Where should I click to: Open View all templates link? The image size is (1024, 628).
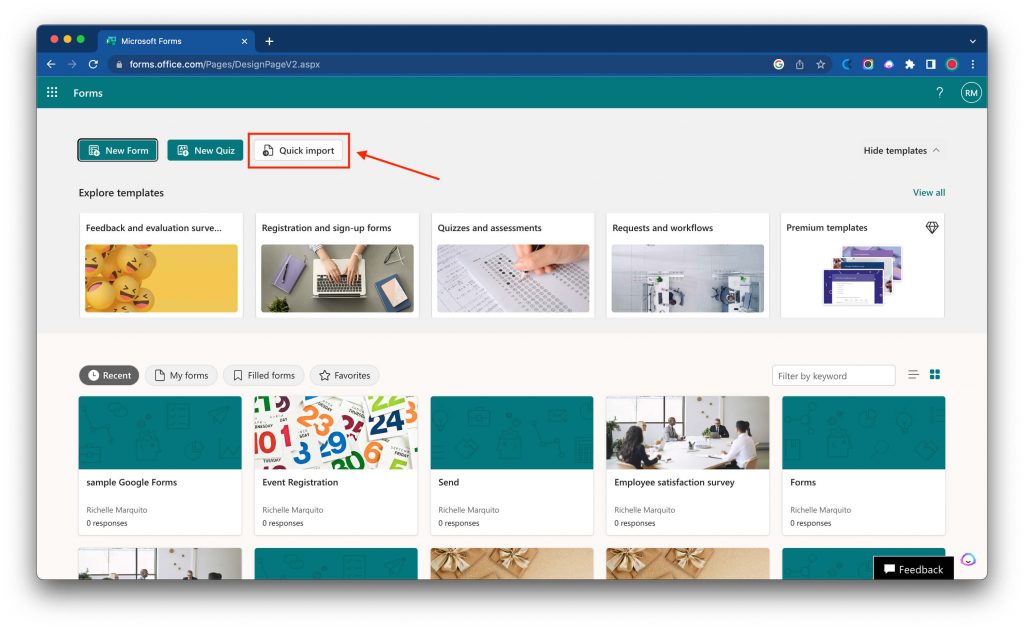click(929, 192)
